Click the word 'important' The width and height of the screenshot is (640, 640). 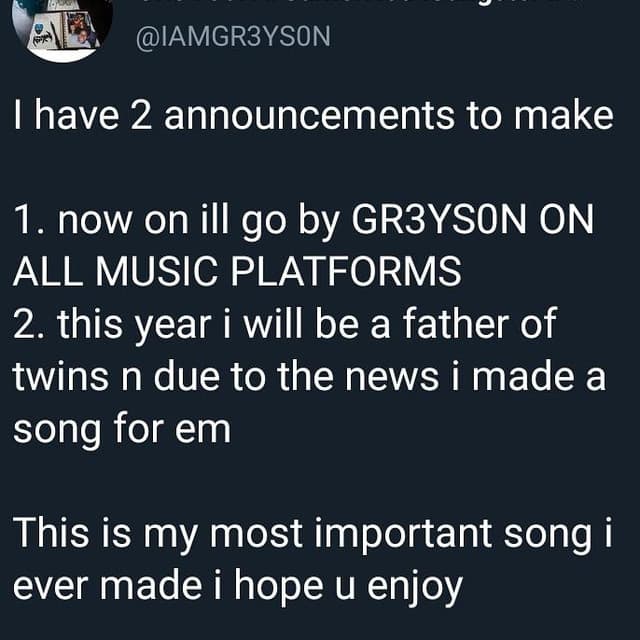click(403, 535)
